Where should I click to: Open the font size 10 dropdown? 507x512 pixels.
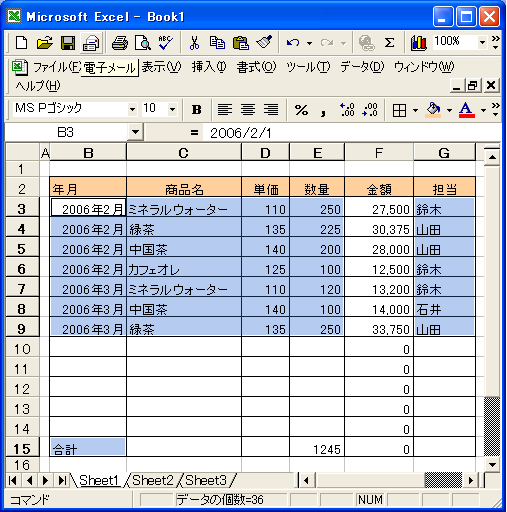(172, 109)
